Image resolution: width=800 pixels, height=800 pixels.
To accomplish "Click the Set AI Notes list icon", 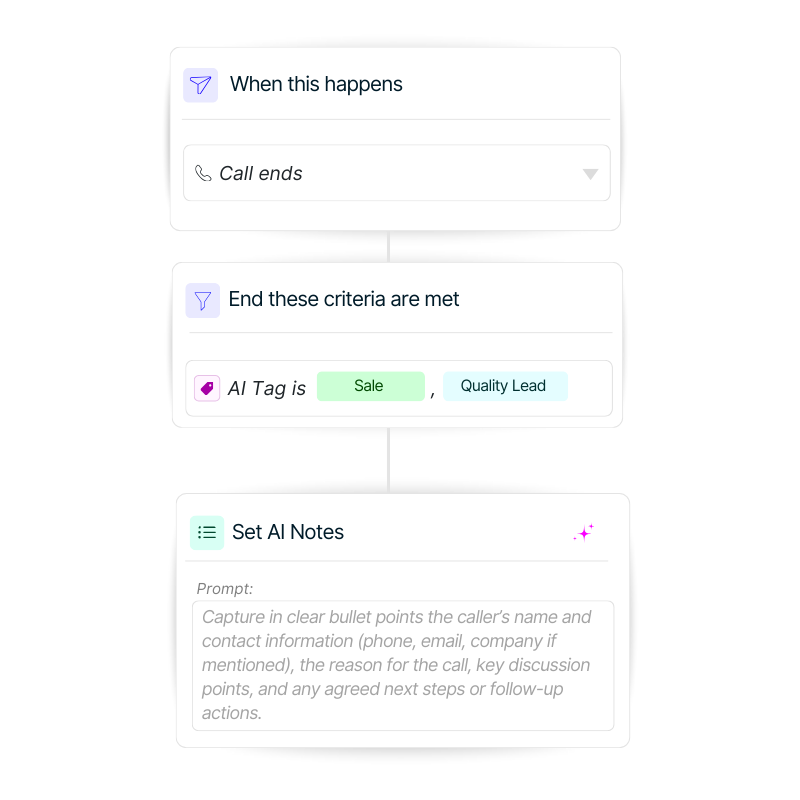I will (x=207, y=532).
